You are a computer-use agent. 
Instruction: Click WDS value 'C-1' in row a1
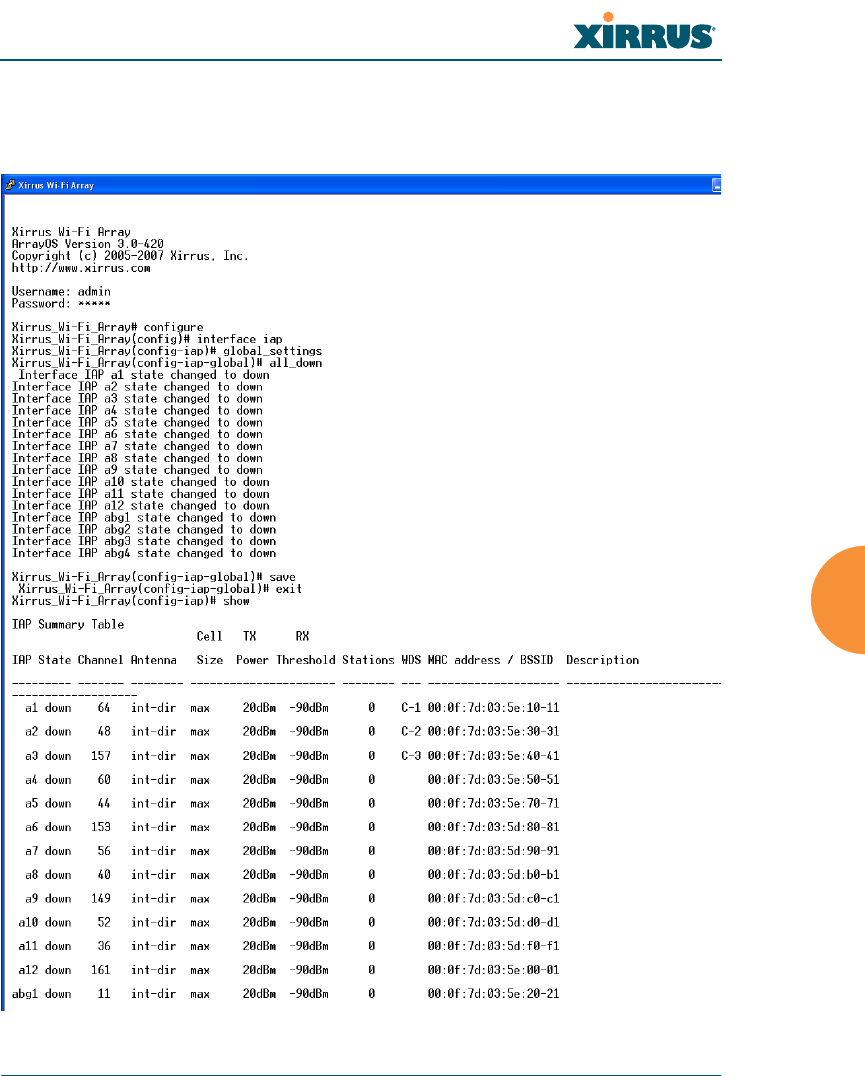click(411, 708)
